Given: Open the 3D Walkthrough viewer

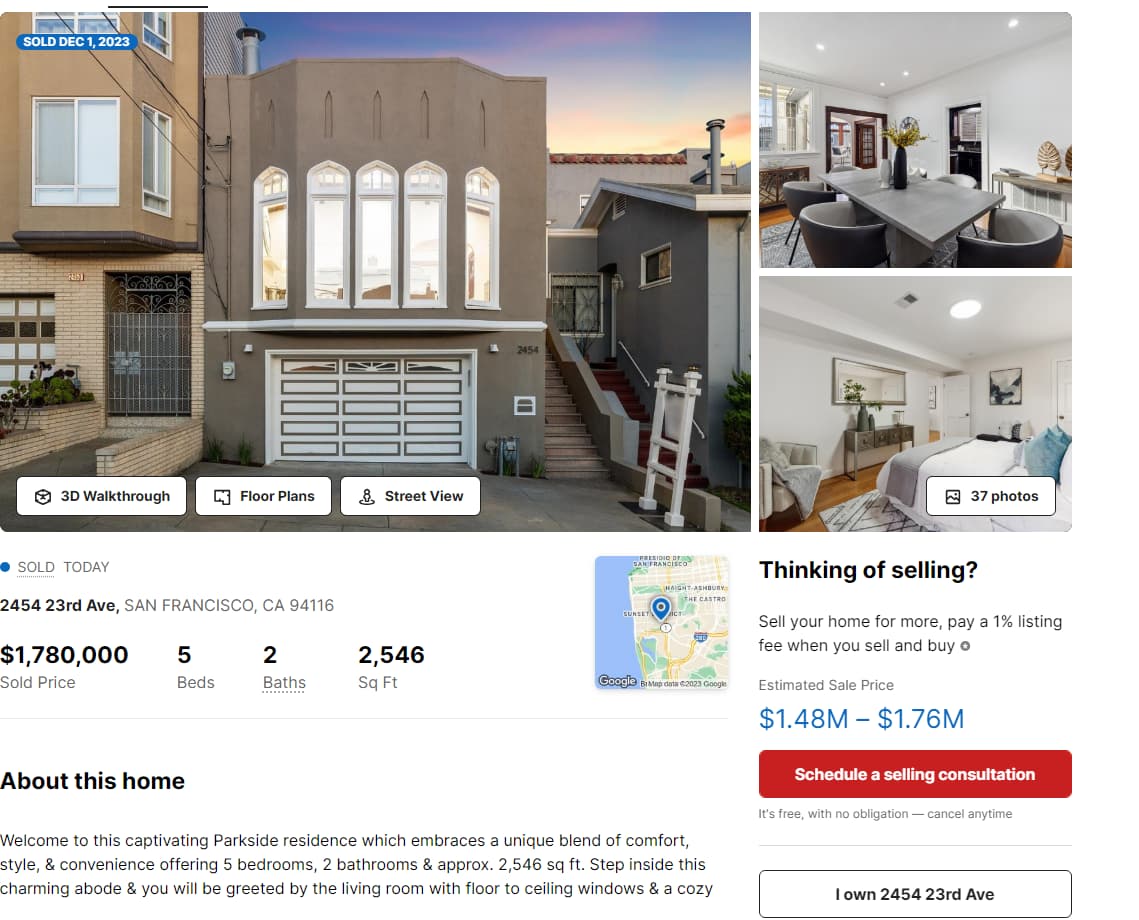Looking at the screenshot, I should pyautogui.click(x=101, y=496).
